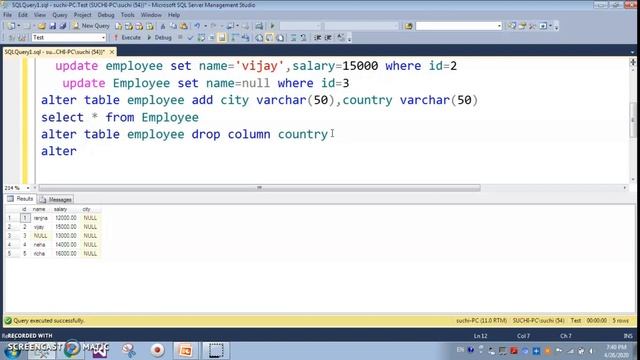Viewport: 640px width, 360px height.
Task: Click the editor horizontal scrollbar
Action: click(259, 188)
